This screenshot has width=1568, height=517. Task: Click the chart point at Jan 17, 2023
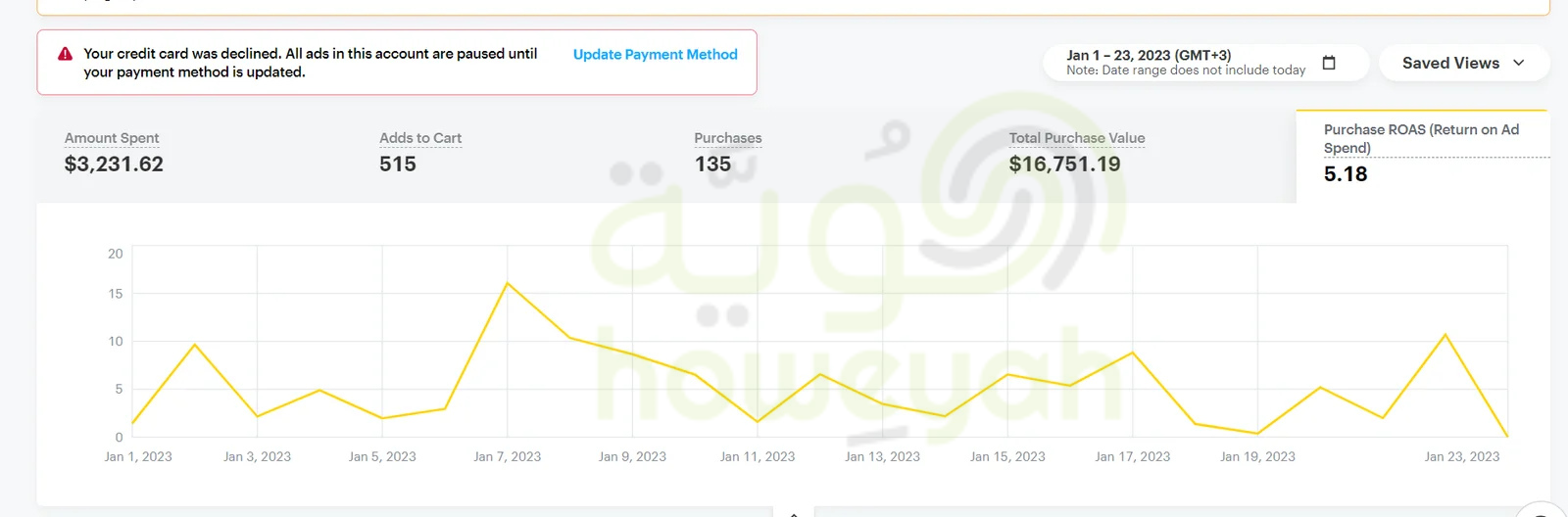1133,352
